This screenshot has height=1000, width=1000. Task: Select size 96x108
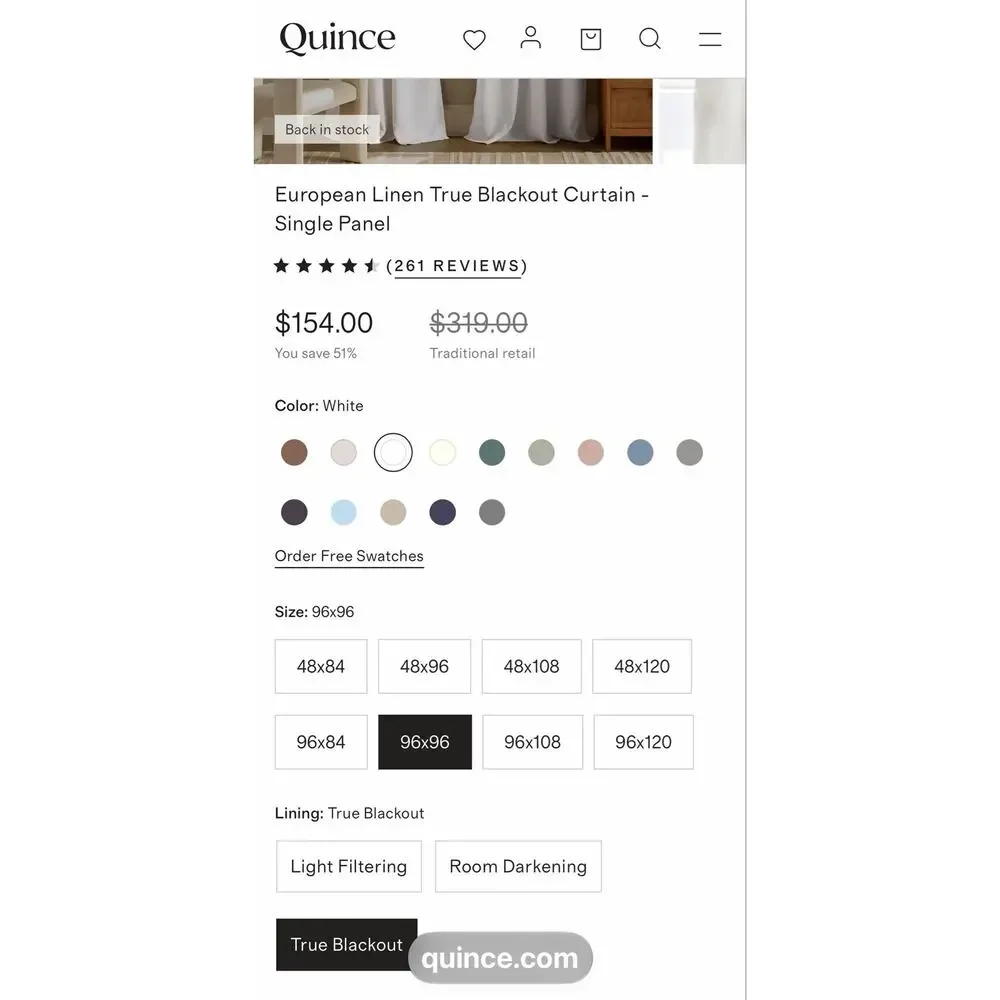(x=533, y=742)
